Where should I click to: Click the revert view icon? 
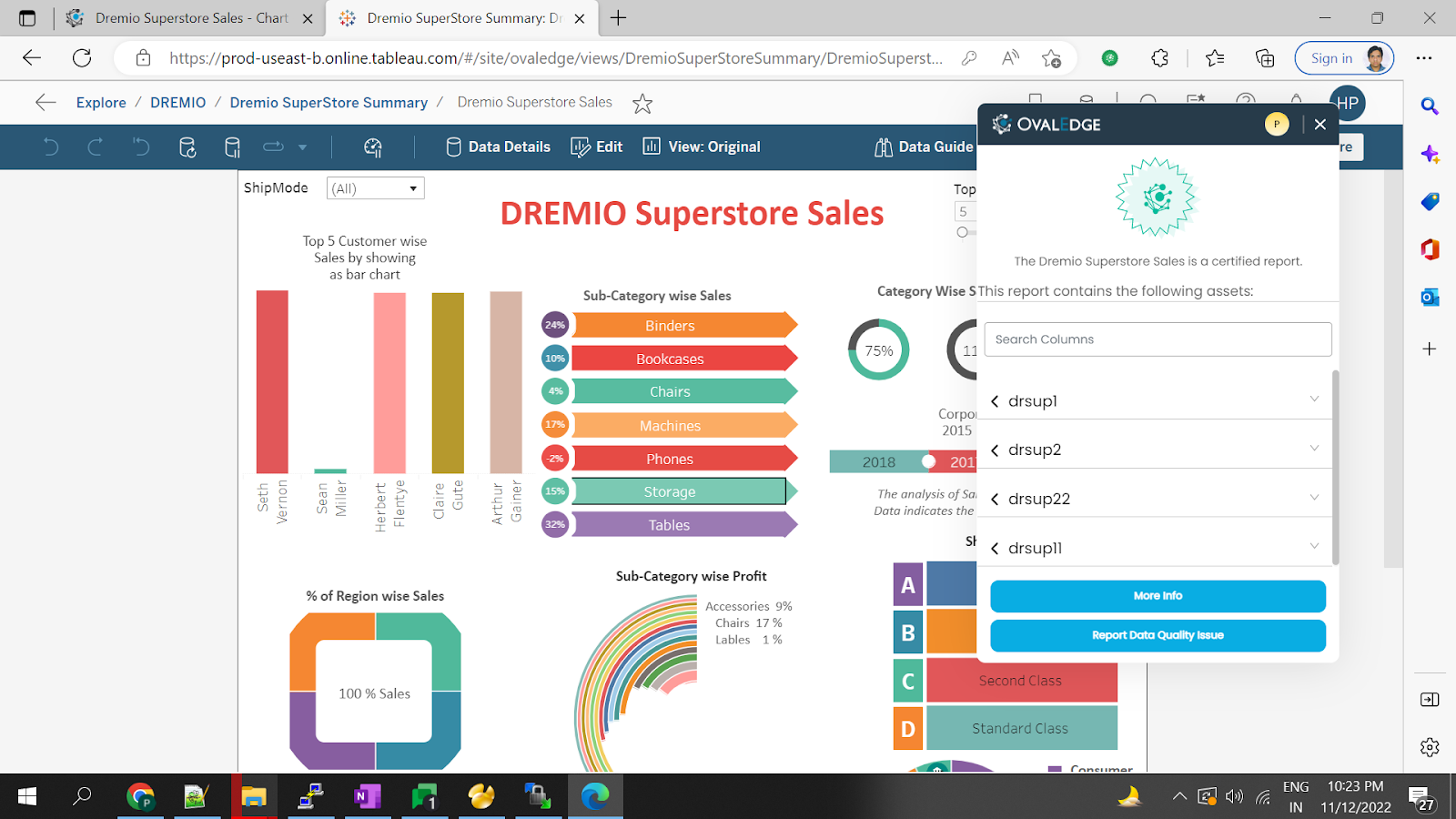(x=140, y=147)
